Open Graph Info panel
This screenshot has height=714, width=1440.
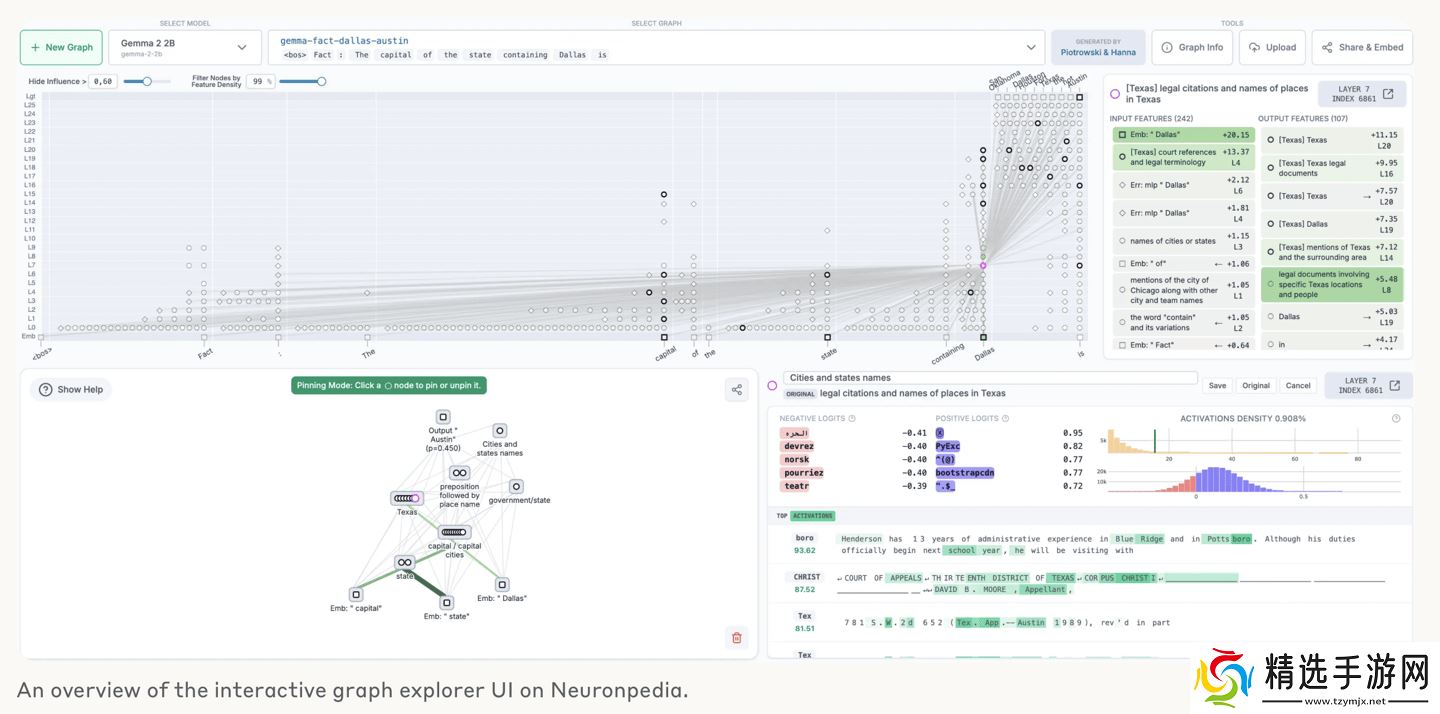point(1191,47)
